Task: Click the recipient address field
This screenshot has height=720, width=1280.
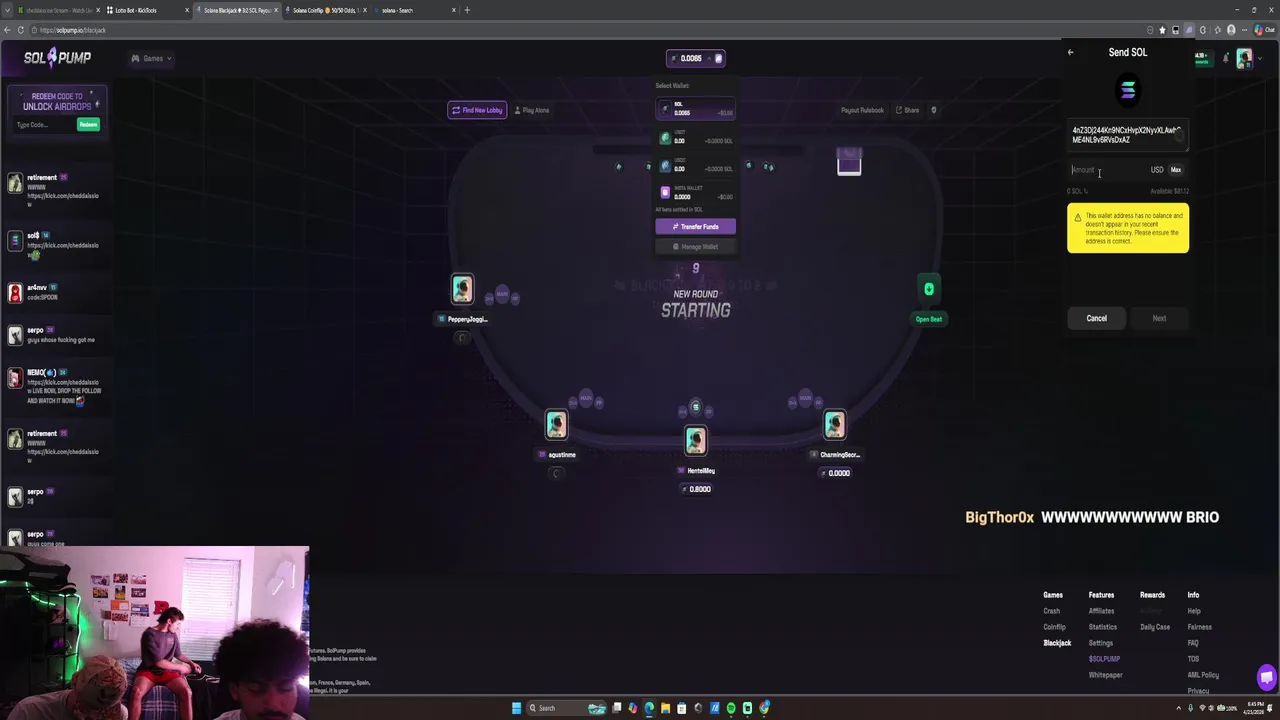Action: tap(1128, 135)
